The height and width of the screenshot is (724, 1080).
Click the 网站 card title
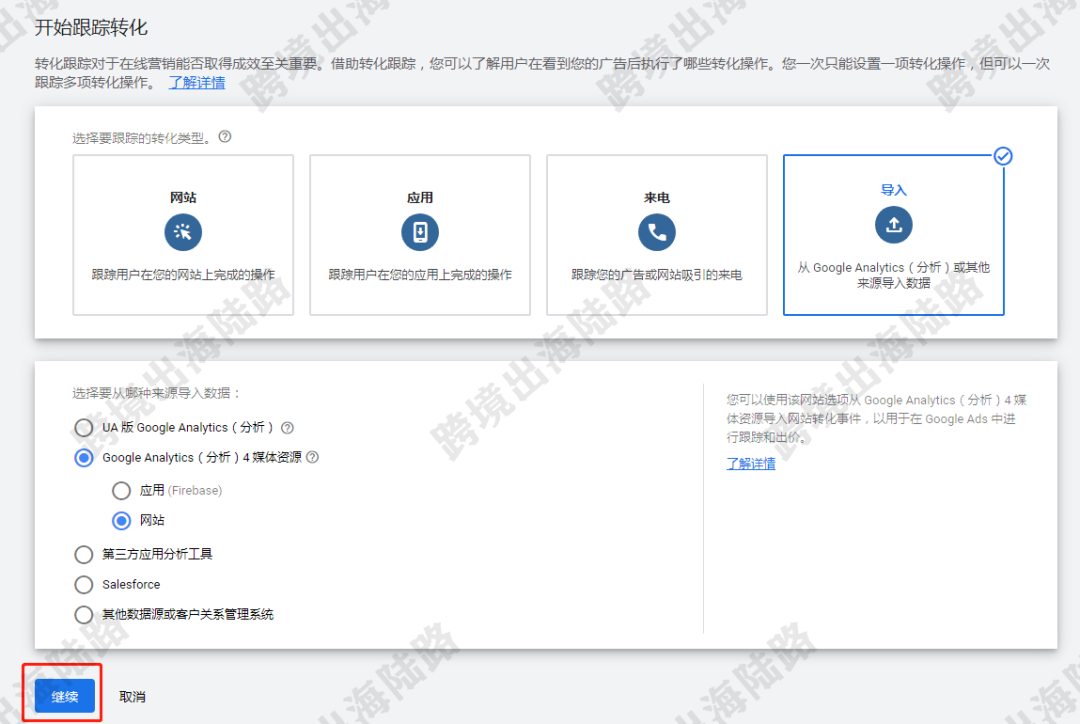[x=183, y=198]
